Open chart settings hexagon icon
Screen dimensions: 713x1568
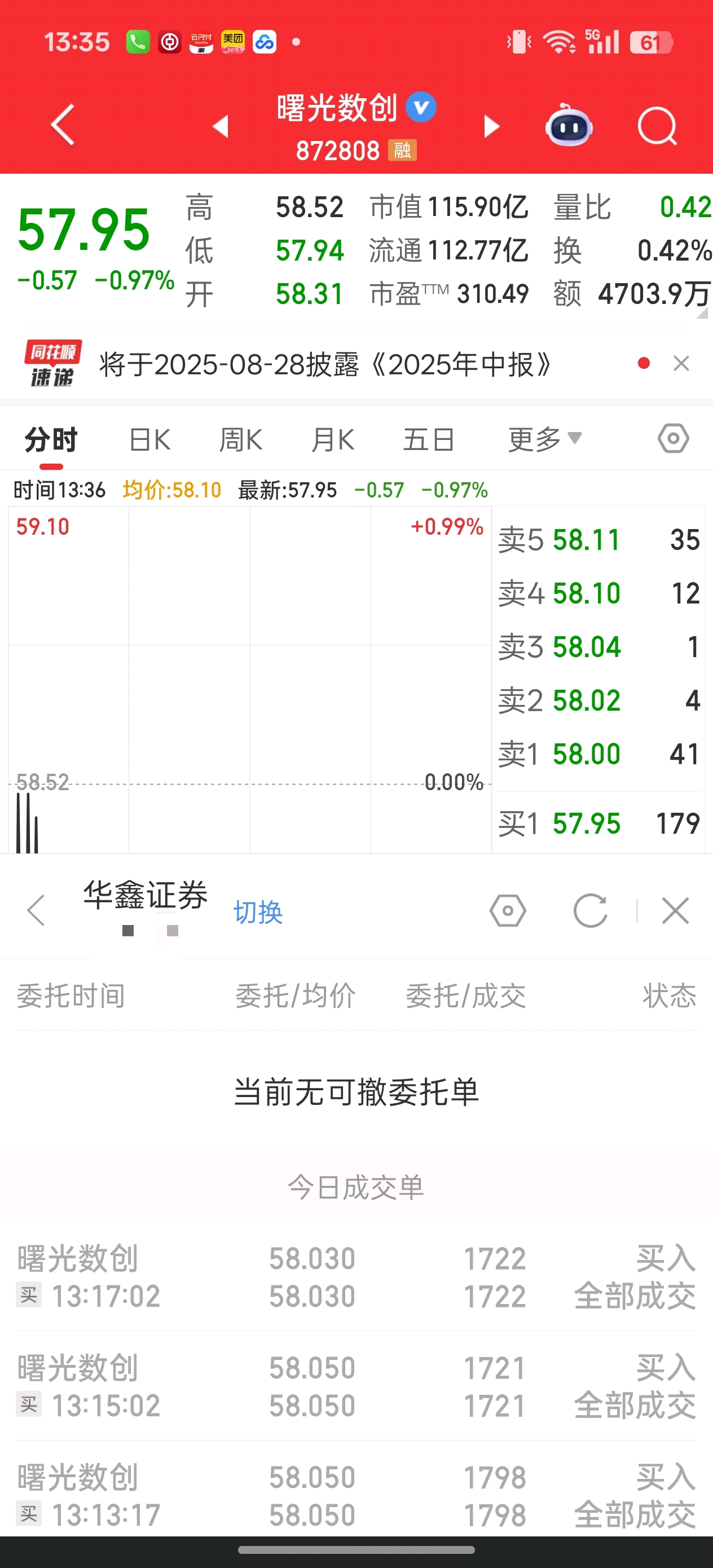point(674,439)
